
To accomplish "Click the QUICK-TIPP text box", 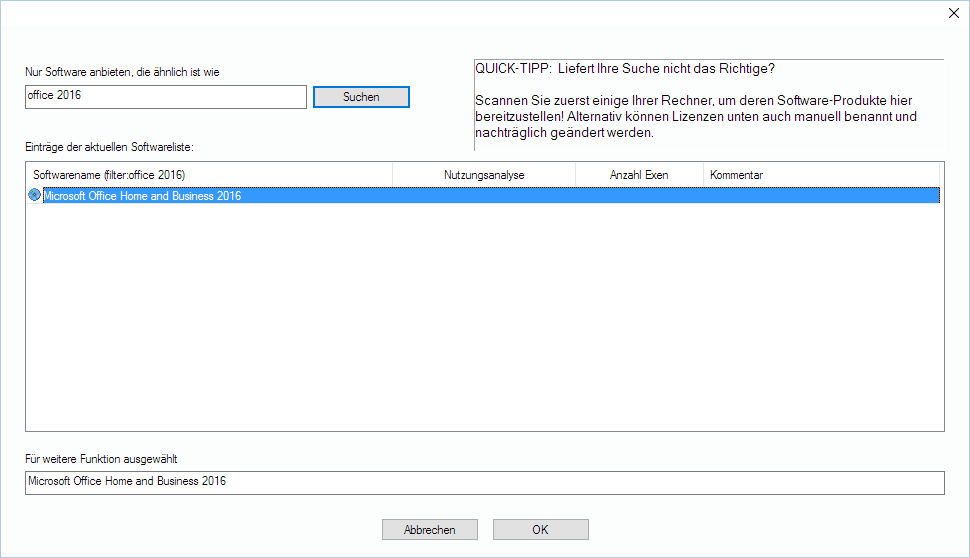I will pyautogui.click(x=709, y=105).
